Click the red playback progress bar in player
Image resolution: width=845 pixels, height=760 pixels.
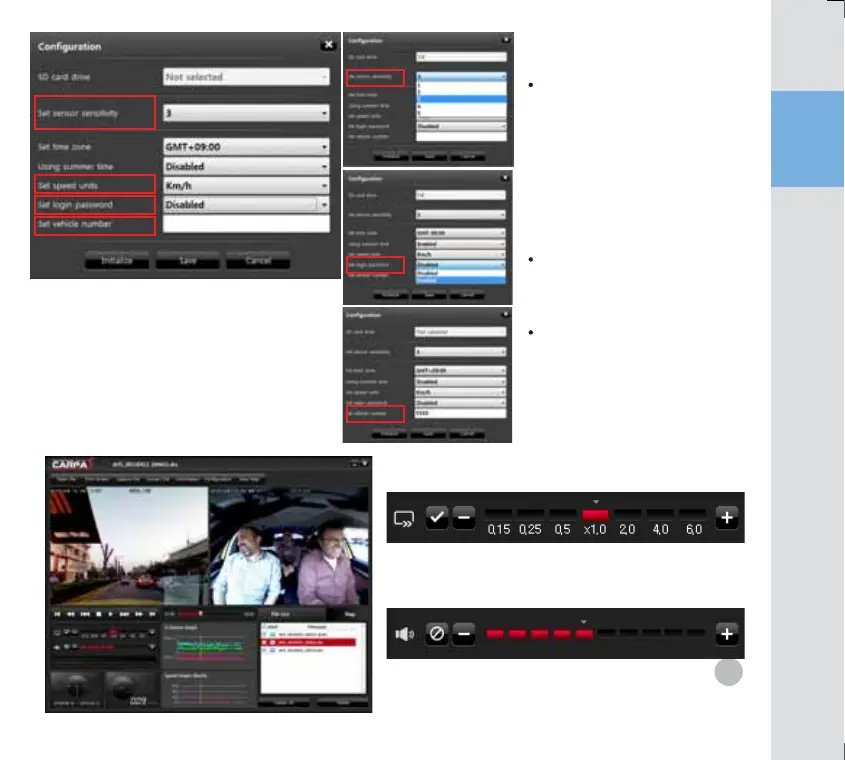[189, 614]
